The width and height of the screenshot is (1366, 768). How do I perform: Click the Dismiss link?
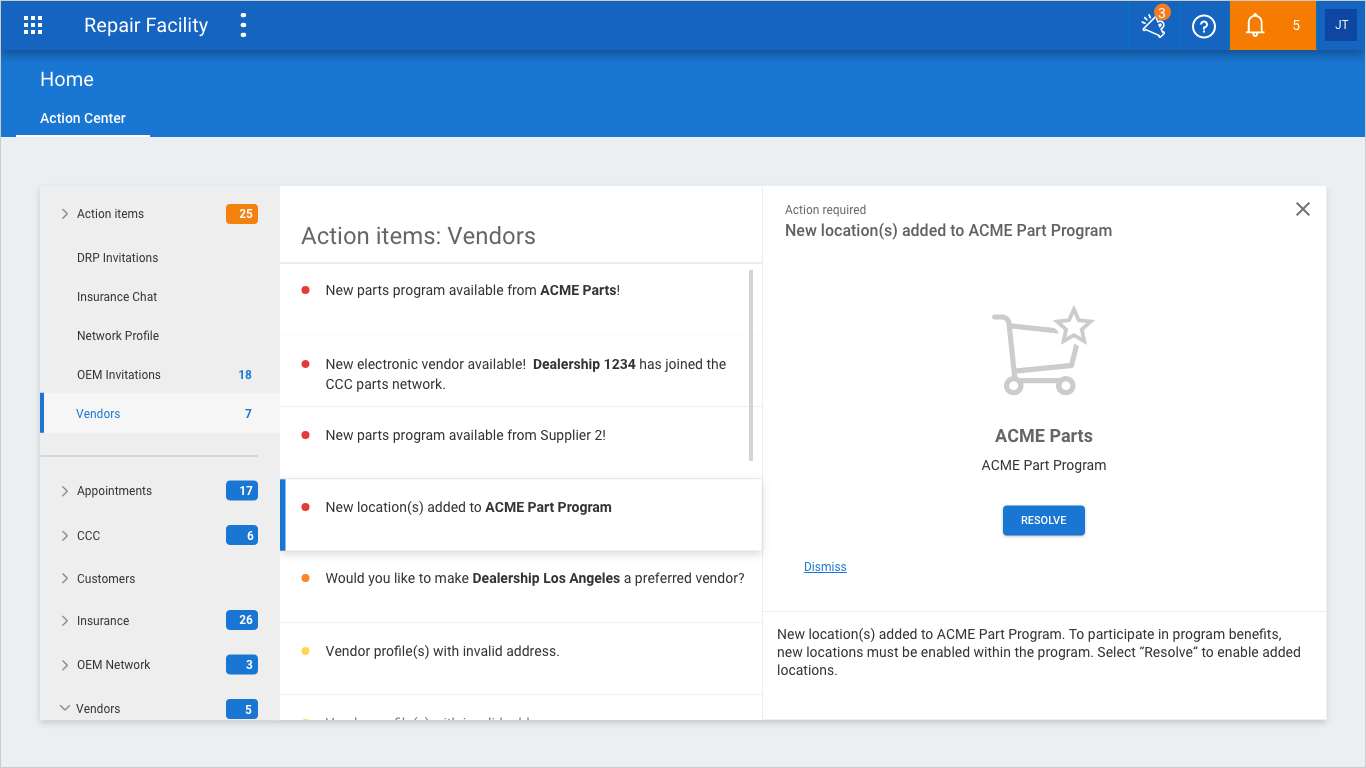(825, 567)
